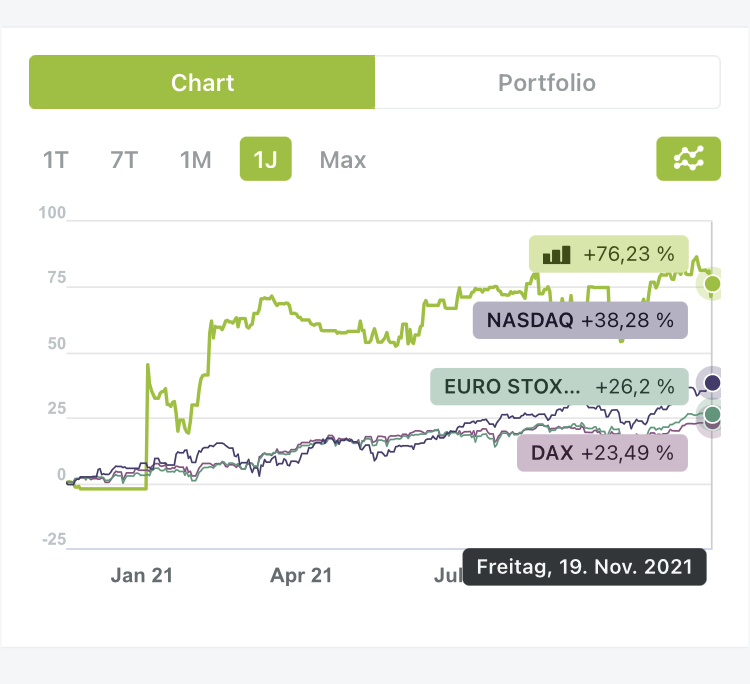The image size is (750, 684).
Task: Click the NASDAQ +38,28 % label
Action: (x=580, y=321)
